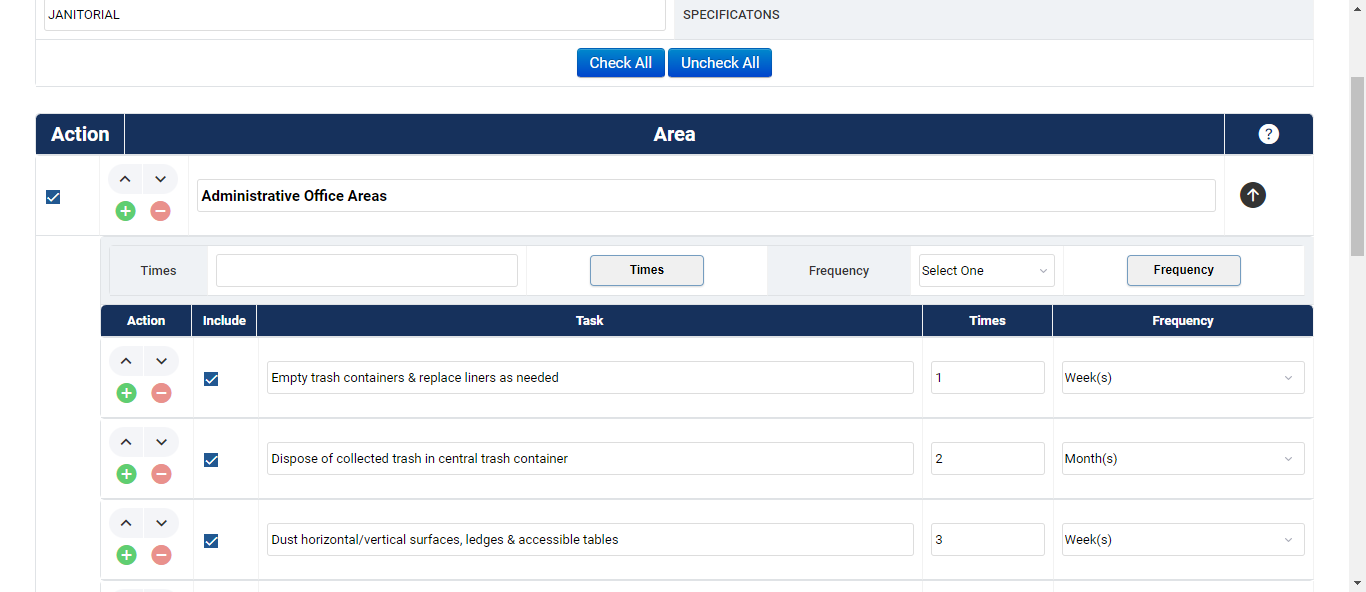This screenshot has width=1366, height=592.
Task: Click the Uncheck All button
Action: point(720,63)
